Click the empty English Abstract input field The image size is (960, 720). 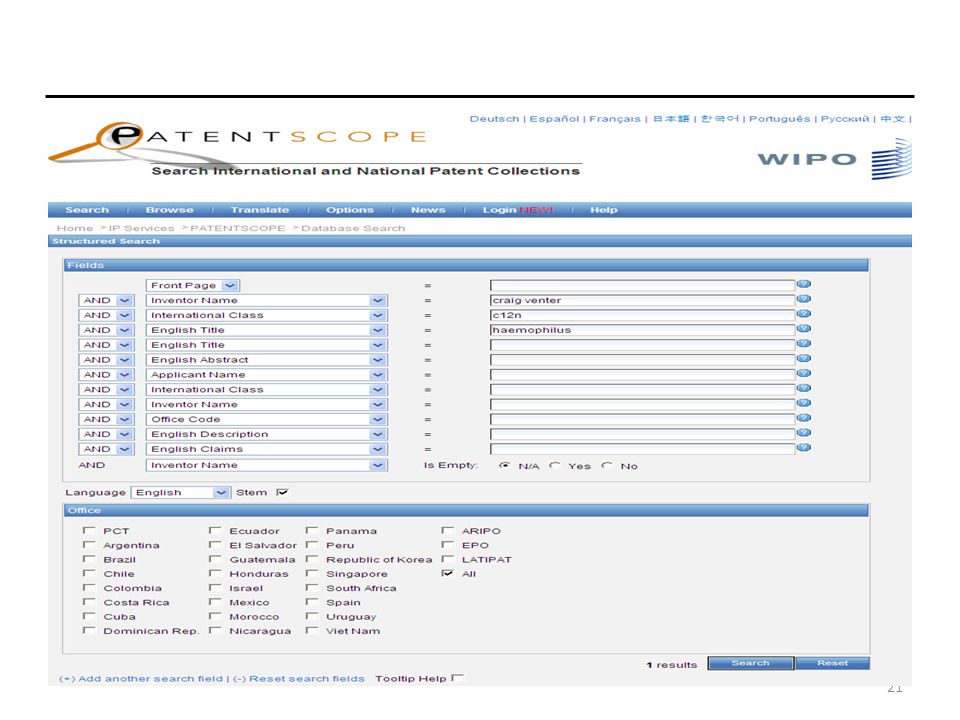click(642, 360)
